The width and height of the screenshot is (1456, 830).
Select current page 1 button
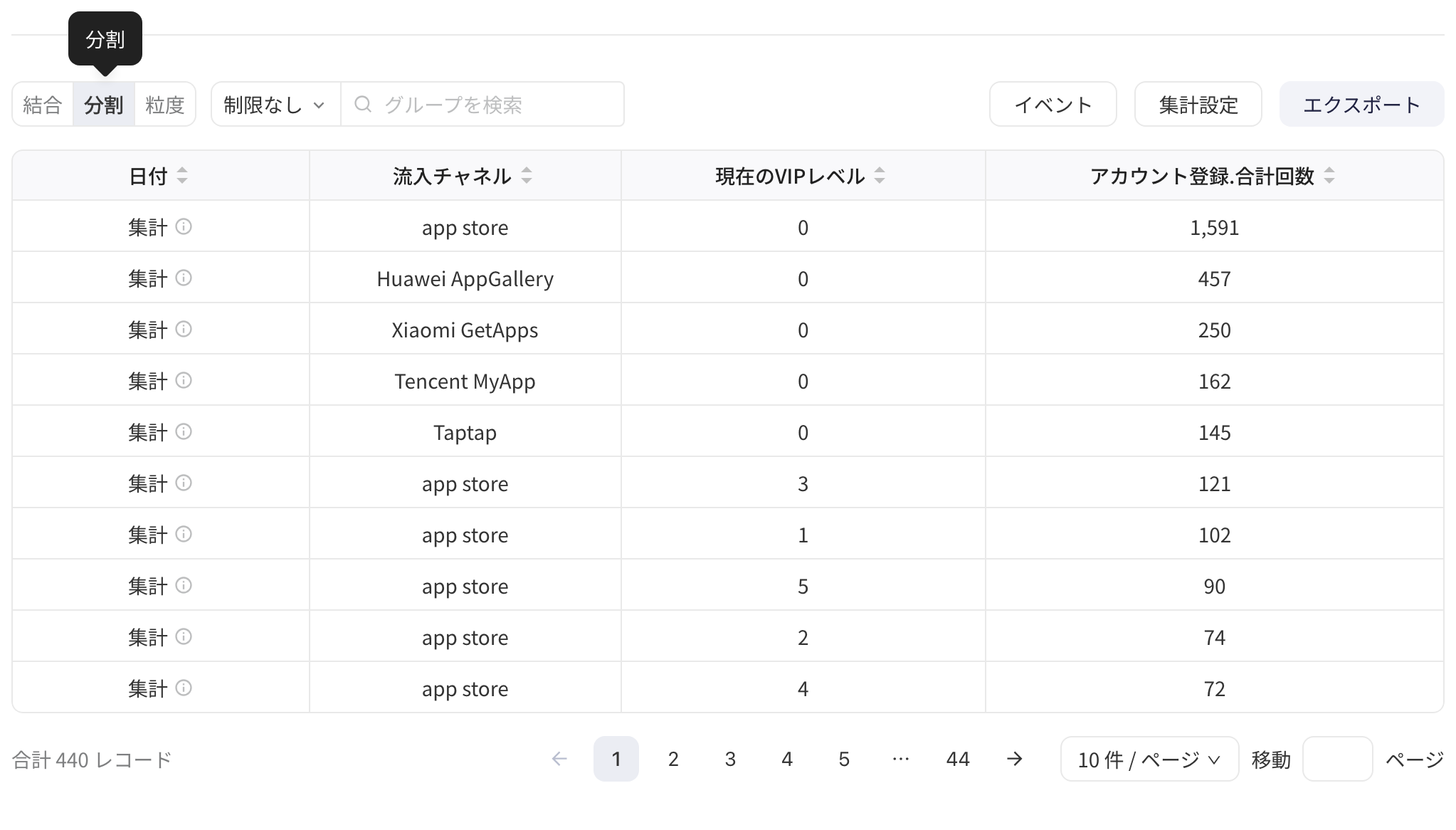[x=616, y=760]
